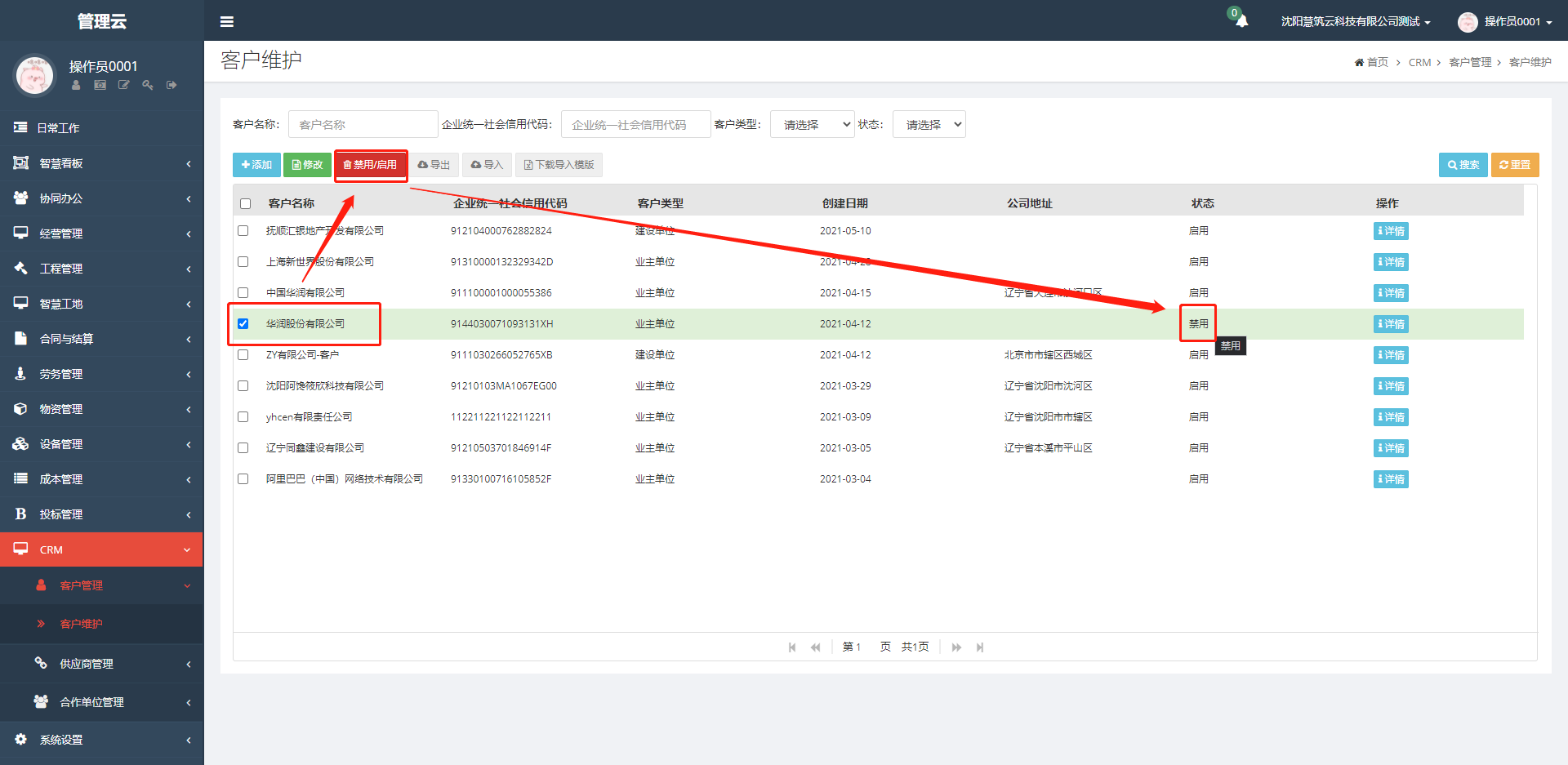This screenshot has height=765, width=1568.
Task: Open 详情 for 阿里巴巴（中国）网络技术有限公司 row
Action: pos(1391,479)
